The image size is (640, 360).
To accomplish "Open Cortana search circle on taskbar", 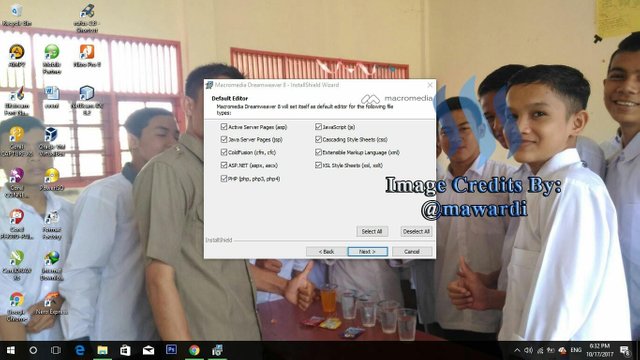I will (x=33, y=350).
